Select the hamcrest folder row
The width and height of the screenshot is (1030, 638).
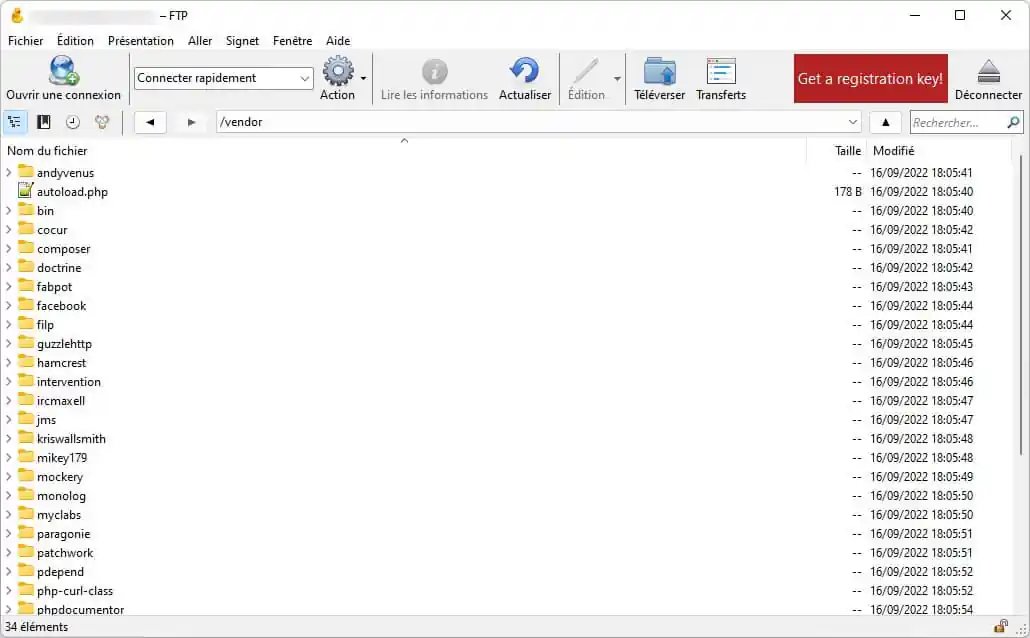506,363
